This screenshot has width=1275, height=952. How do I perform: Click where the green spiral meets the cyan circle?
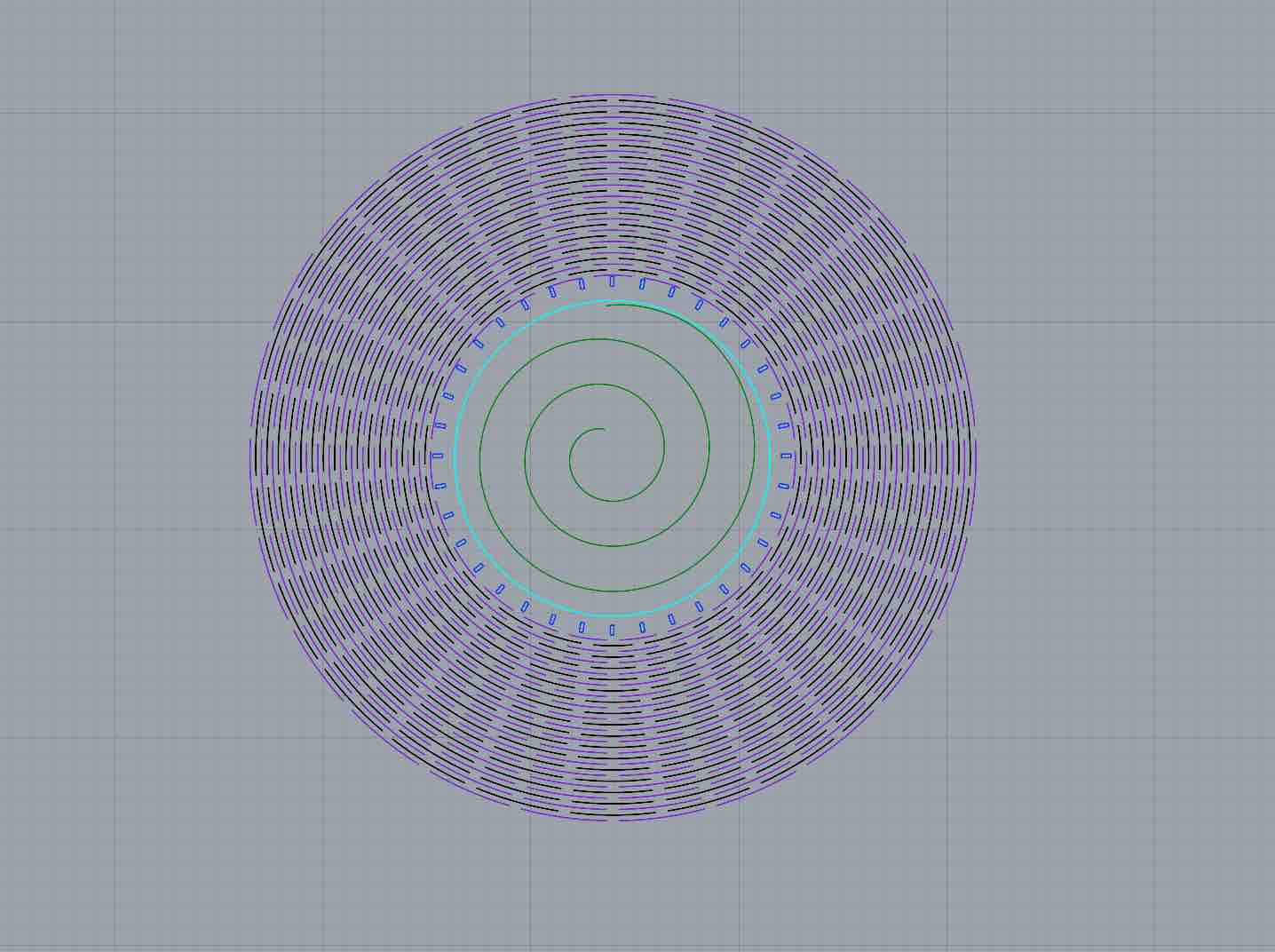609,304
